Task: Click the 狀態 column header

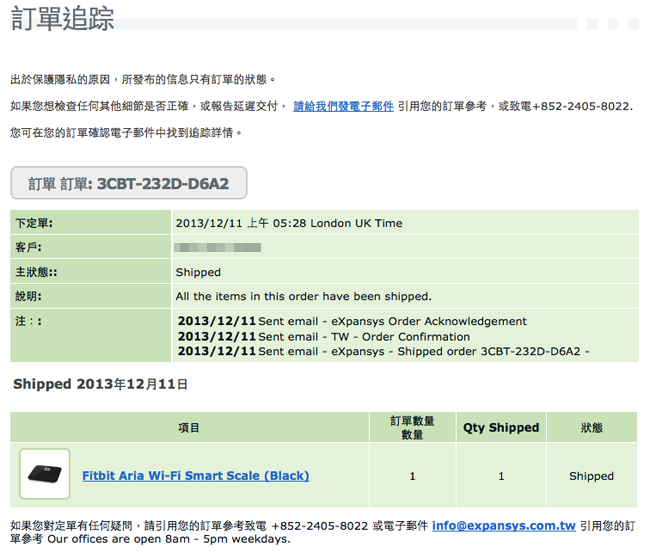Action: pos(592,428)
